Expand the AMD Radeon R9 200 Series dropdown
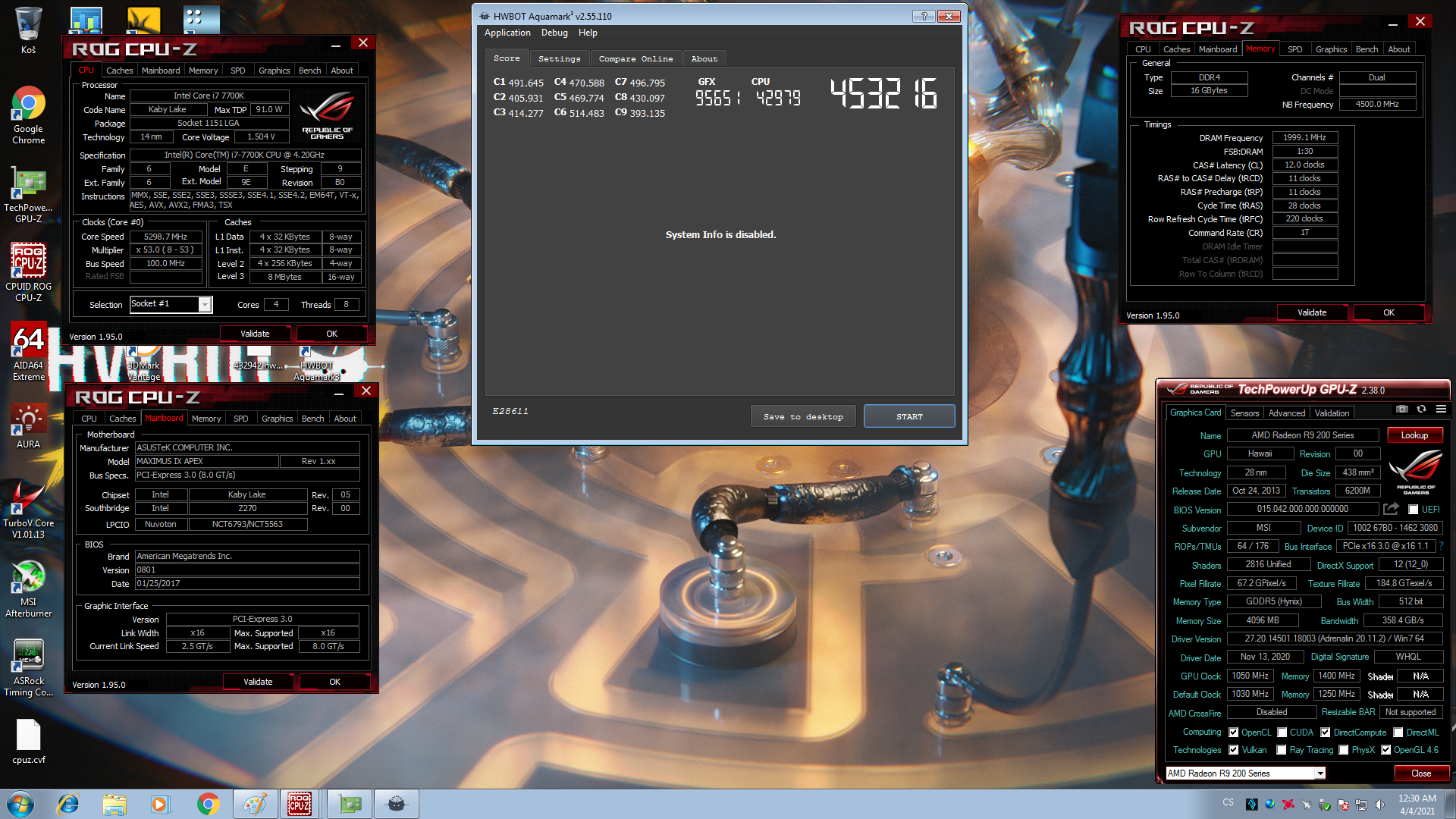Screen dimensions: 1456x819 point(1320,773)
